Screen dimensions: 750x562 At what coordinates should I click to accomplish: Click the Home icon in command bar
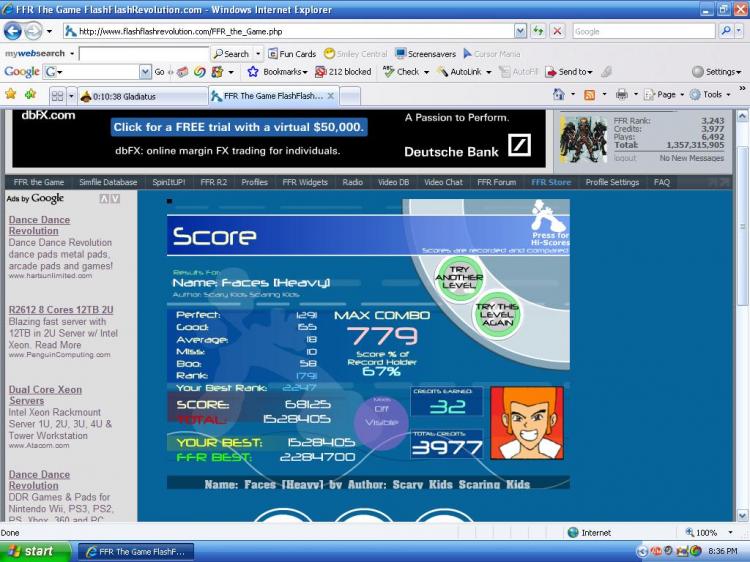(x=559, y=94)
